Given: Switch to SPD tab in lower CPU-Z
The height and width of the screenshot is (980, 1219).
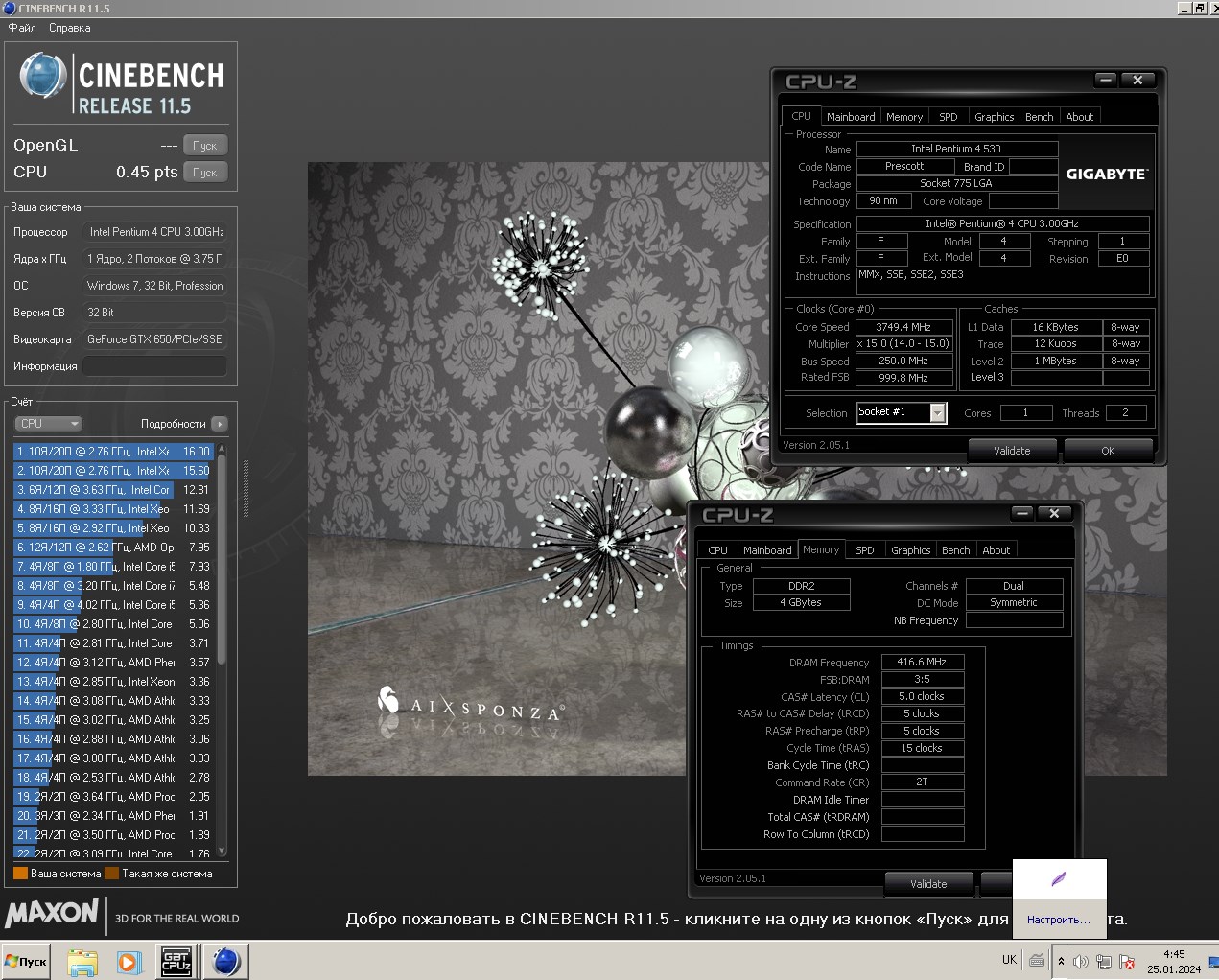Looking at the screenshot, I should 865,550.
